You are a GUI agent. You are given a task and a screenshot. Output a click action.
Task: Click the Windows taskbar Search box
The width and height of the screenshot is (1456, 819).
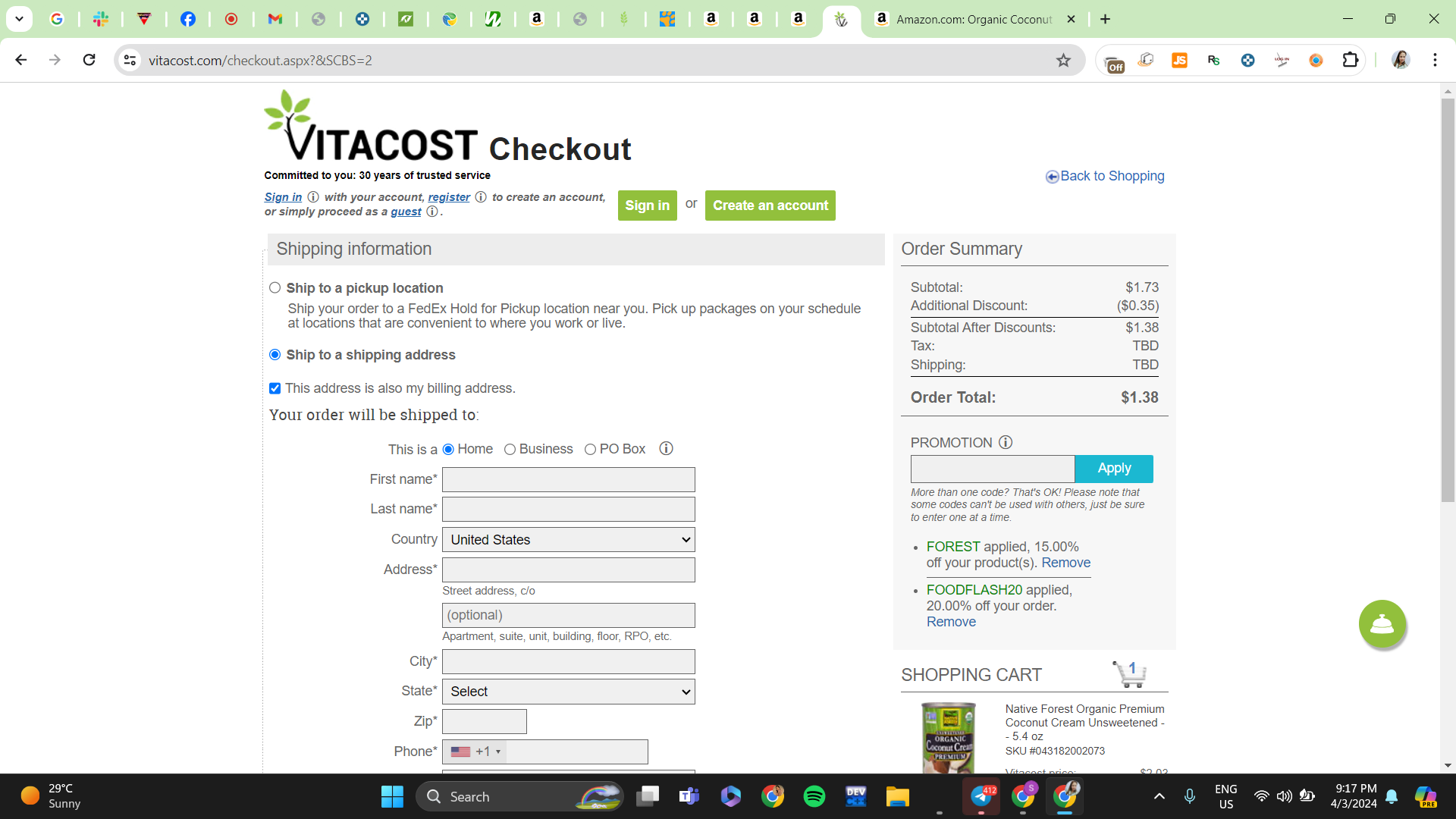point(519,796)
